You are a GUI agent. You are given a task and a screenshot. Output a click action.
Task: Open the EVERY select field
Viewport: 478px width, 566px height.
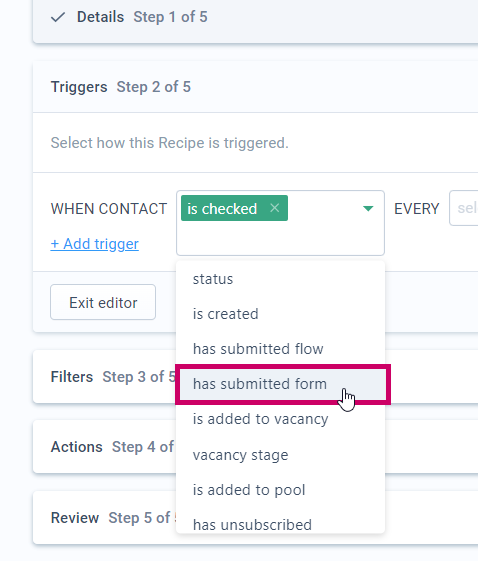pos(464,208)
